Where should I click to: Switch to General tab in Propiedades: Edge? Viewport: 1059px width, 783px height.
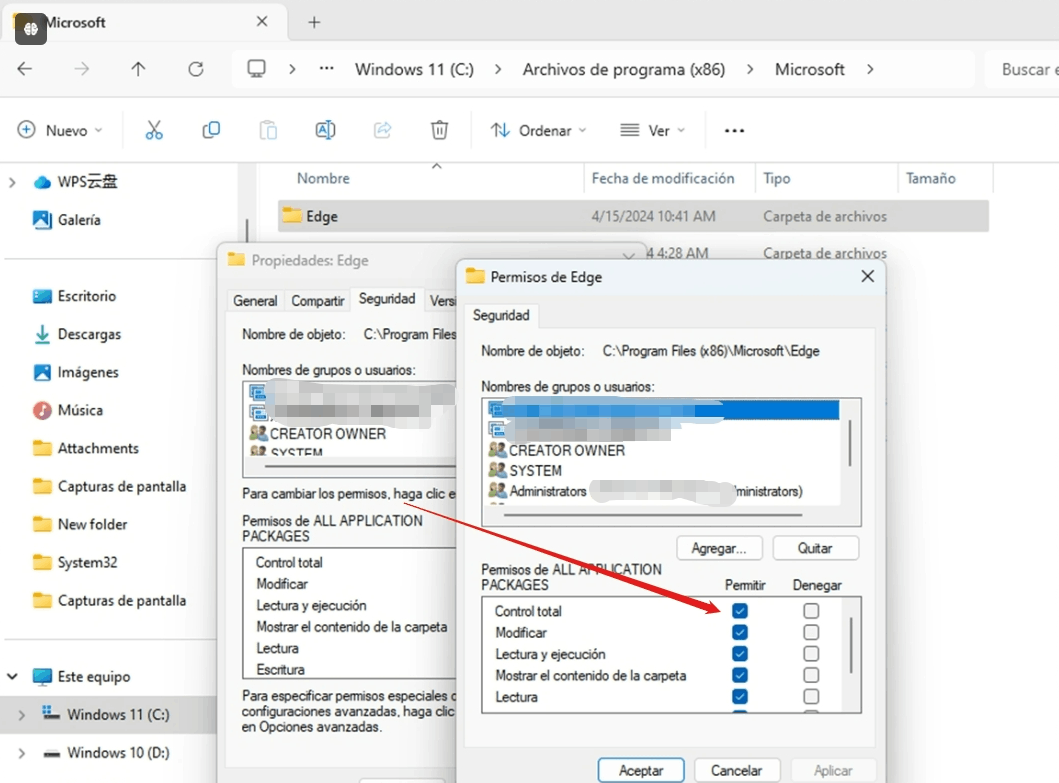pos(255,301)
